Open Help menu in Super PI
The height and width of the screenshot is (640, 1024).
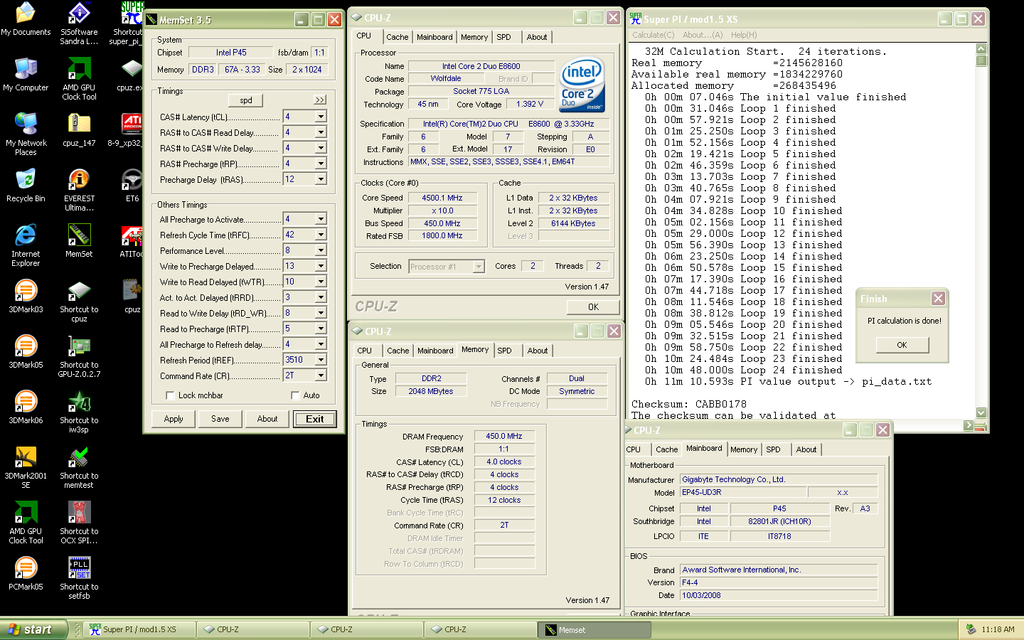click(x=744, y=35)
